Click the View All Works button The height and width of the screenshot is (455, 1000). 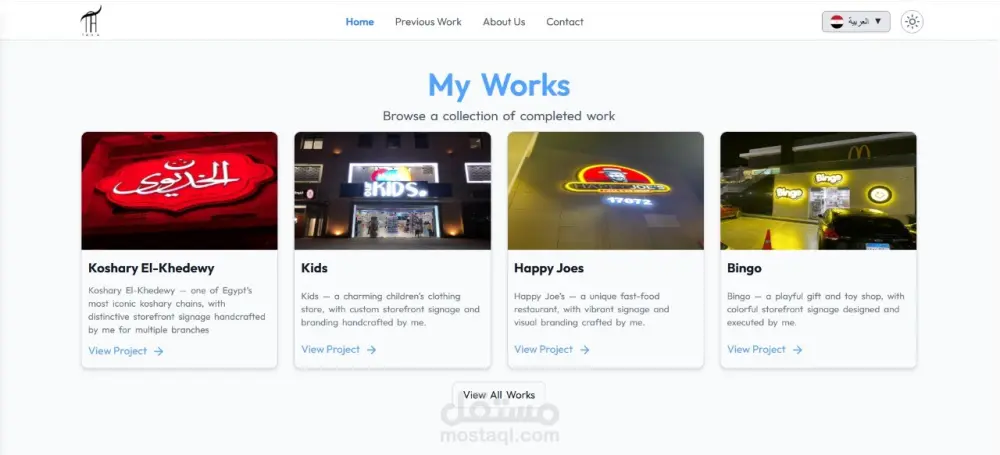click(499, 395)
